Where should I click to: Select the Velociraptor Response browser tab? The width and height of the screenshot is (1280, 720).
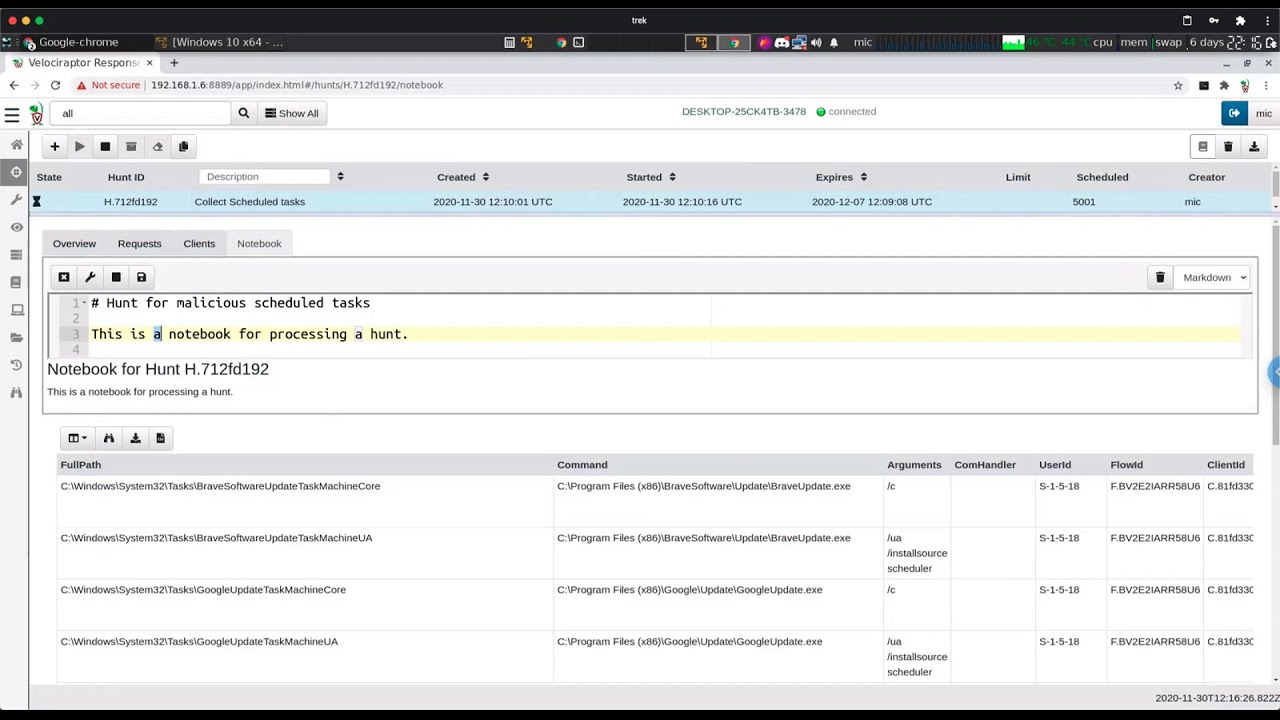tap(82, 63)
